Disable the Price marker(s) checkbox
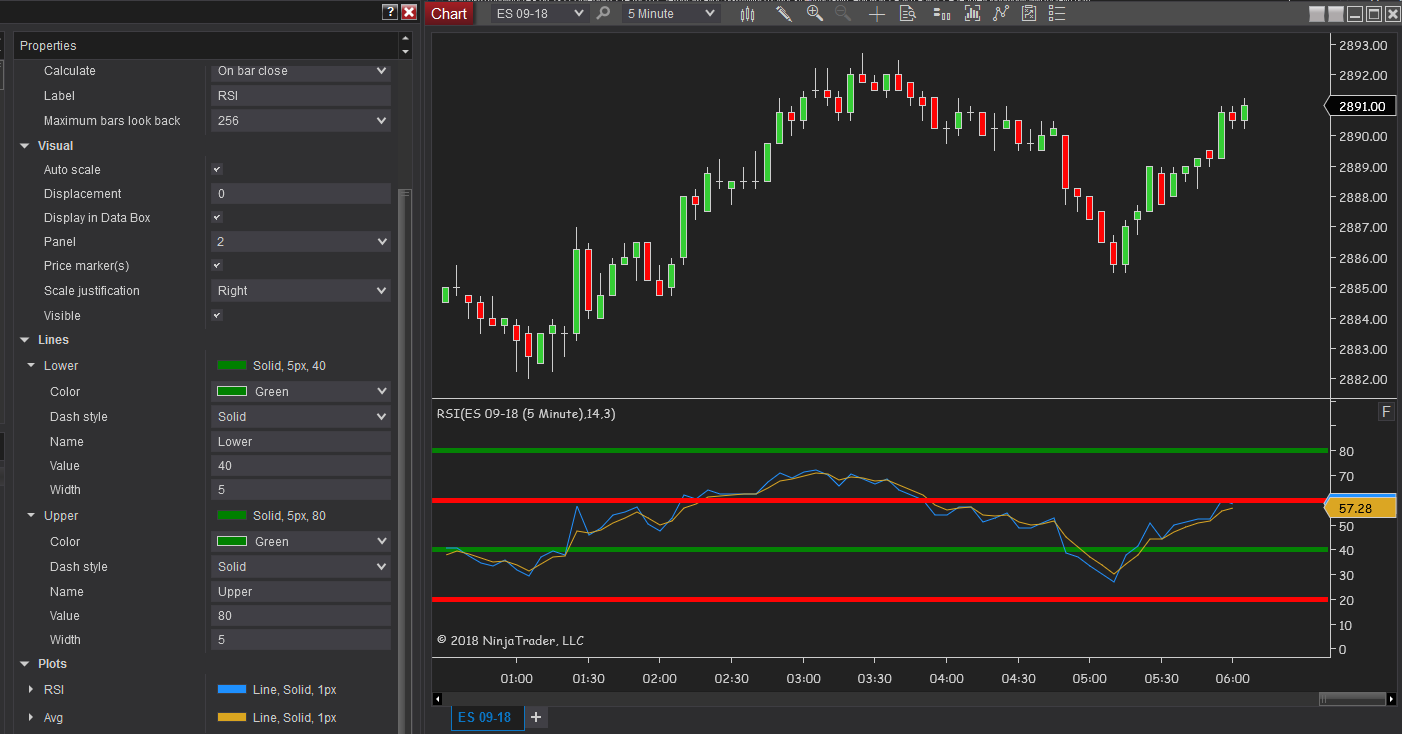Screen dimensions: 1402x734 (217, 266)
